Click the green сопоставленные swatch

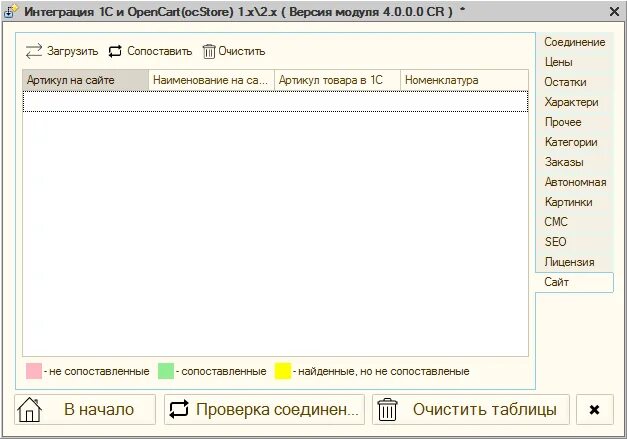(x=166, y=371)
